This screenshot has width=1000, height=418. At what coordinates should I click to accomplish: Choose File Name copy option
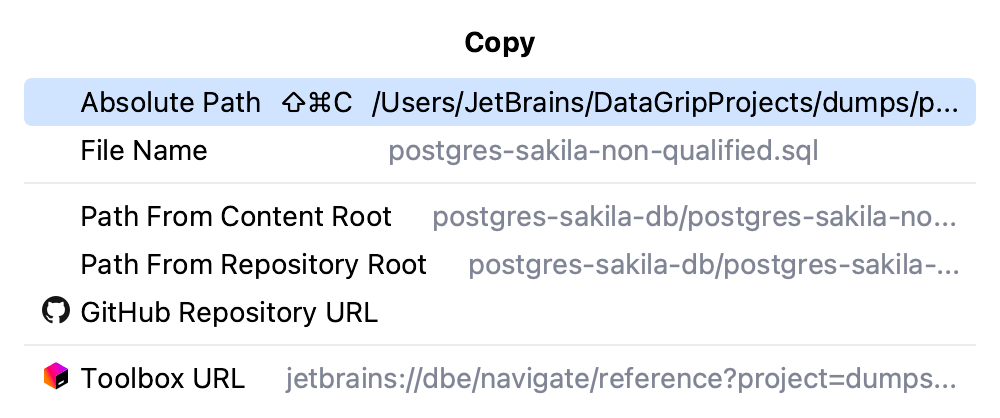(499, 151)
